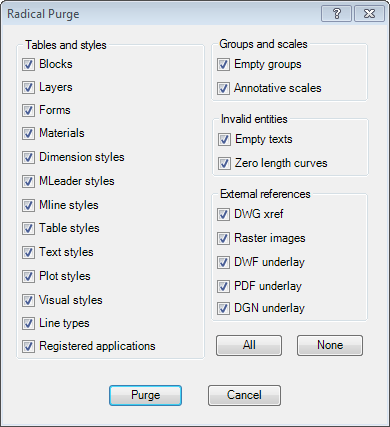Click the None button
390x427 pixels.
click(x=330, y=345)
